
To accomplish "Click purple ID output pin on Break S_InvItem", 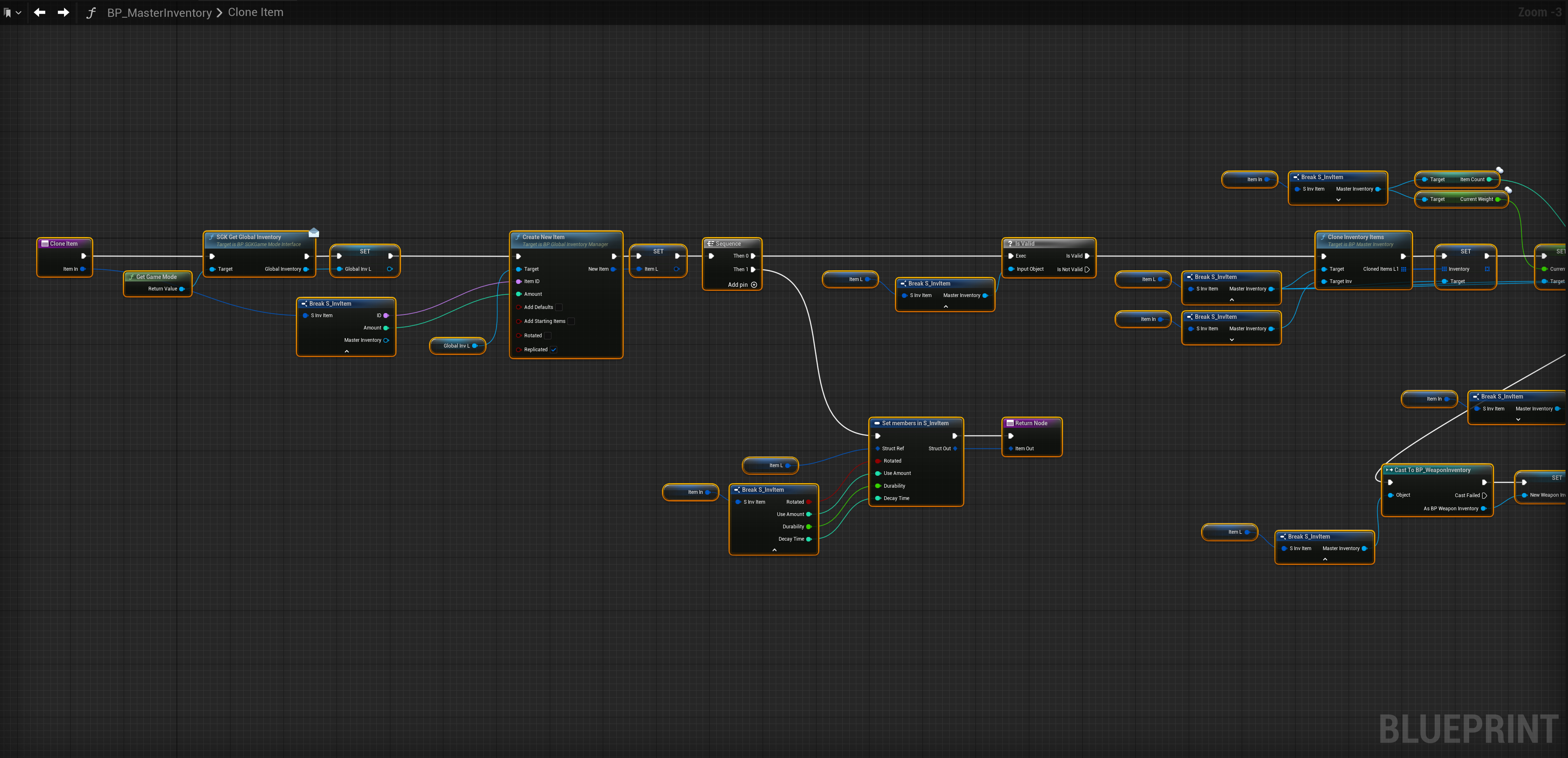I will (386, 316).
